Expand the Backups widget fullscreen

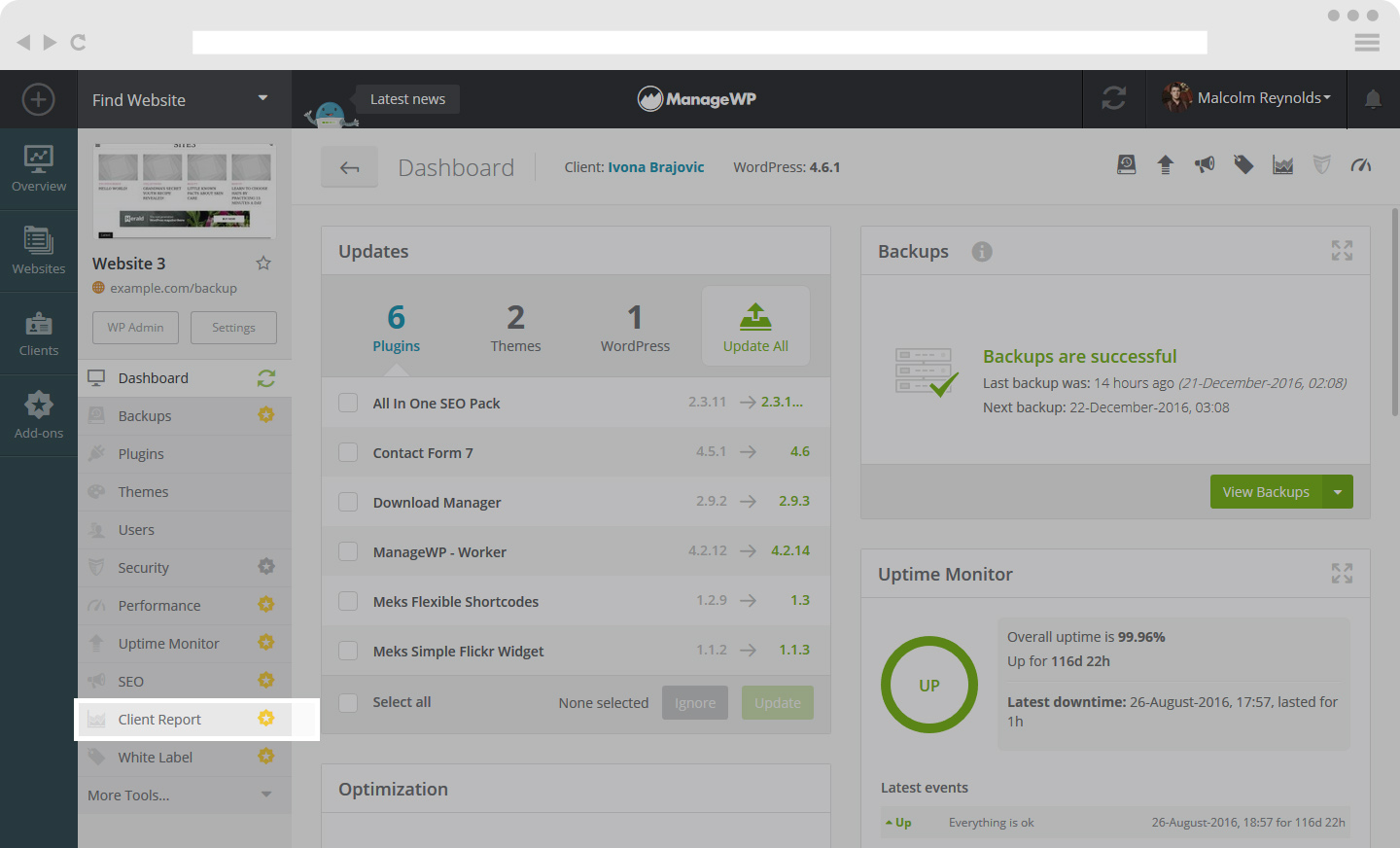pyautogui.click(x=1343, y=251)
